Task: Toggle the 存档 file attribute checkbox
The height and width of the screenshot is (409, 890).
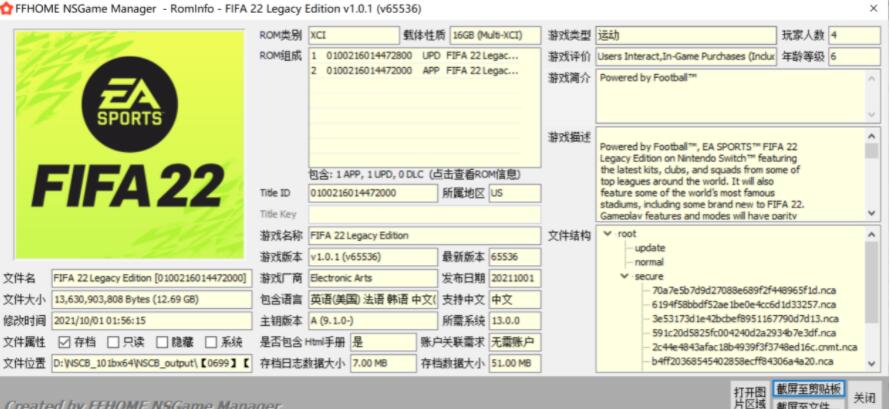Action: point(64,342)
